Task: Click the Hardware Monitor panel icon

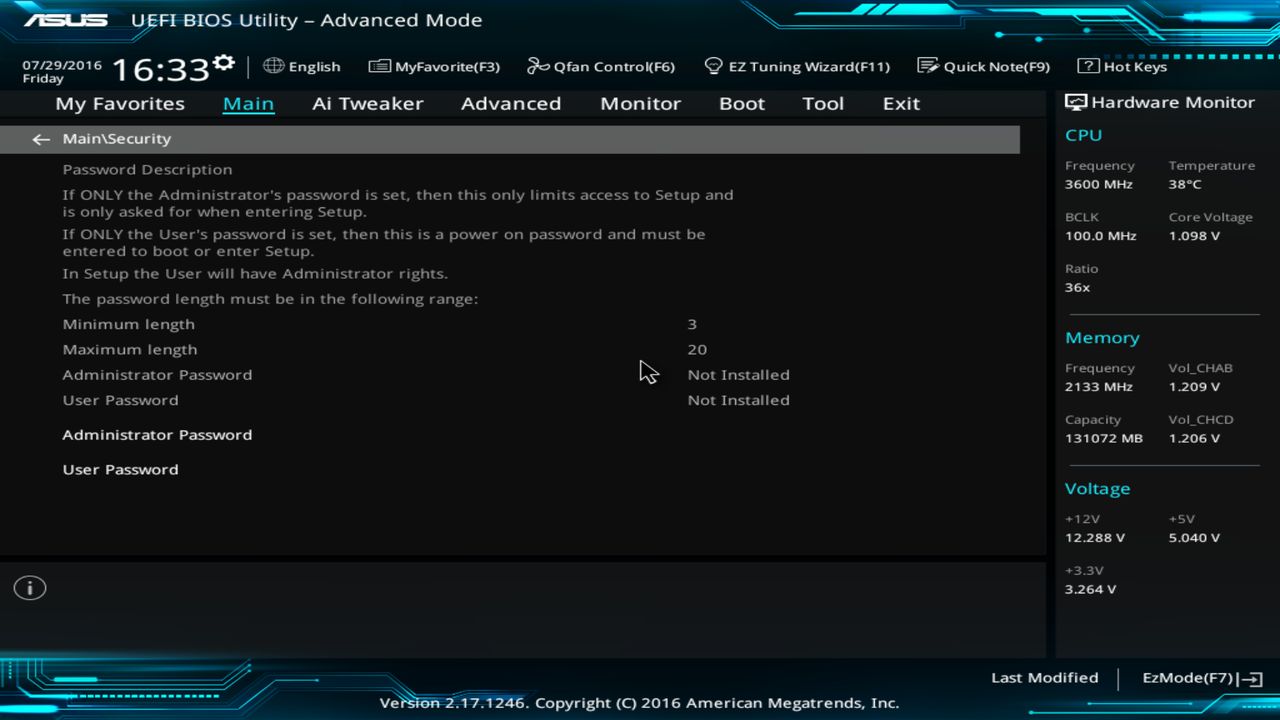Action: point(1075,101)
